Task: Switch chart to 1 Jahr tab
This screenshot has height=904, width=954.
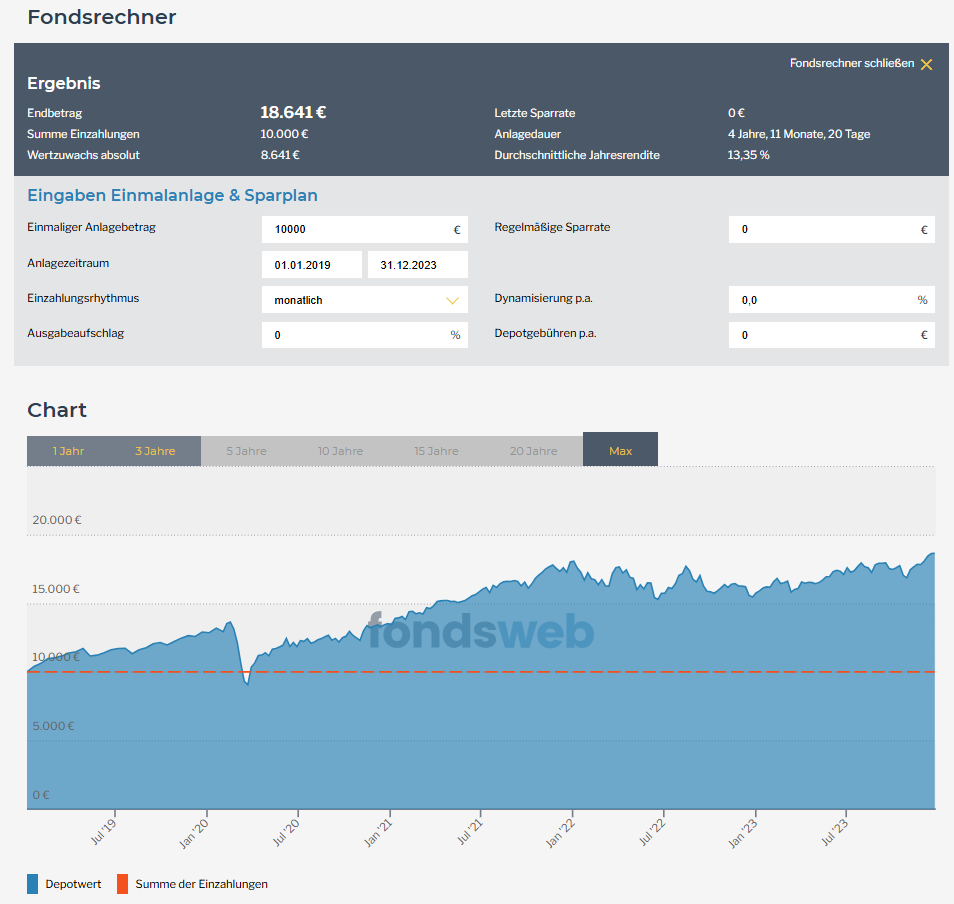Action: tap(68, 451)
